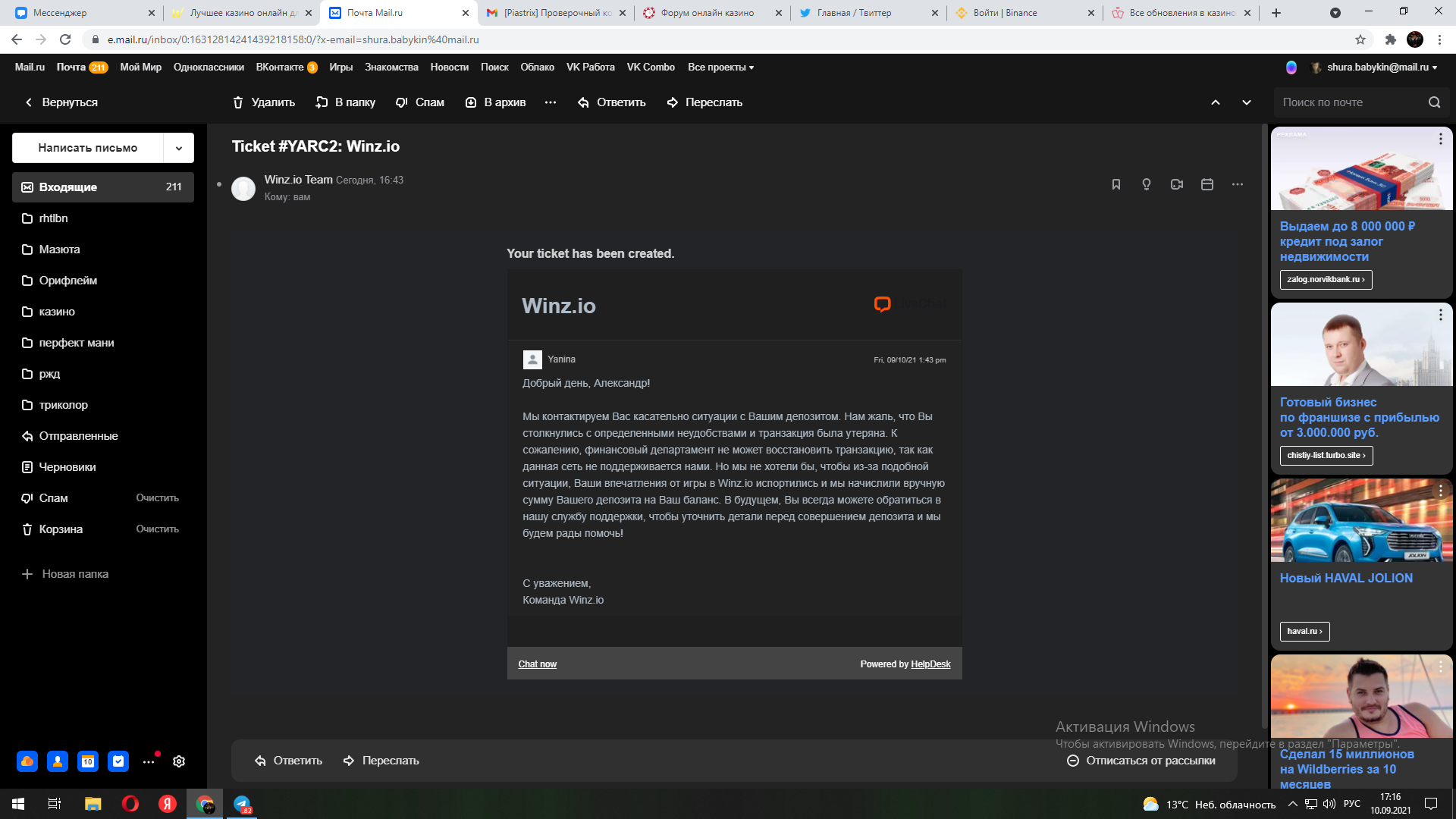Open Yandex browser from the taskbar
This screenshot has width=1456, height=819.
click(168, 804)
